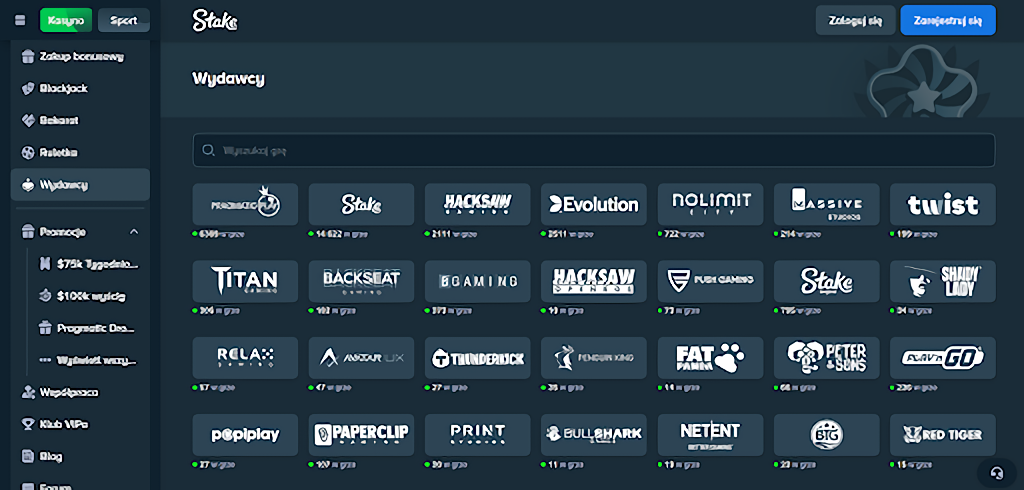Open the Blog link in sidebar
The height and width of the screenshot is (490, 1024).
(x=52, y=456)
